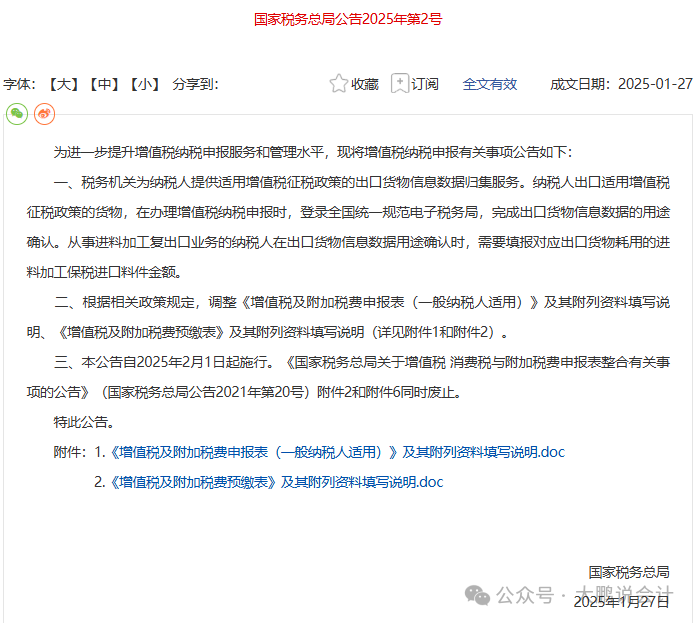The width and height of the screenshot is (696, 623).
Task: Set font size to 中 (medium)
Action: 104,84
